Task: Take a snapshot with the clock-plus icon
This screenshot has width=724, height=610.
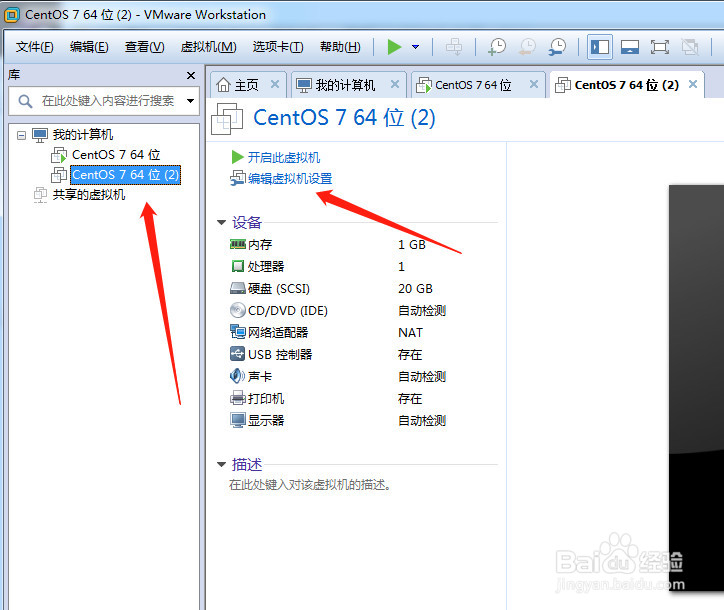Action: pyautogui.click(x=497, y=47)
